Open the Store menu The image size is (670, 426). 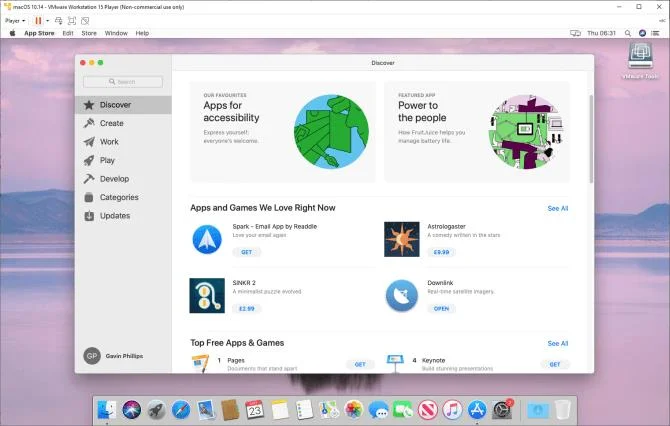tap(89, 33)
